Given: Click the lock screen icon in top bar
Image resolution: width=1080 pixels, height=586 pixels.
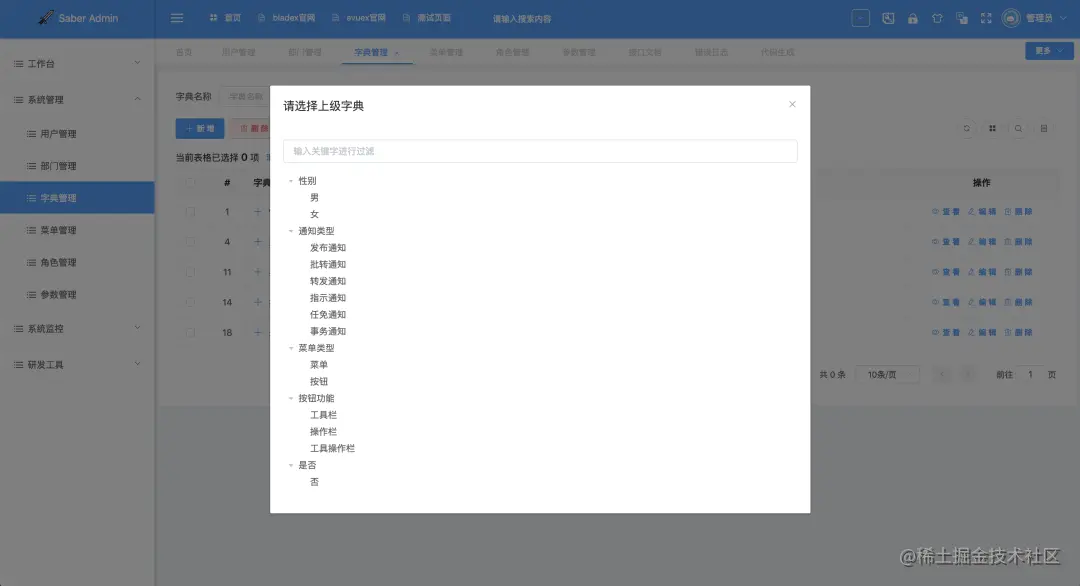Looking at the screenshot, I should [913, 17].
